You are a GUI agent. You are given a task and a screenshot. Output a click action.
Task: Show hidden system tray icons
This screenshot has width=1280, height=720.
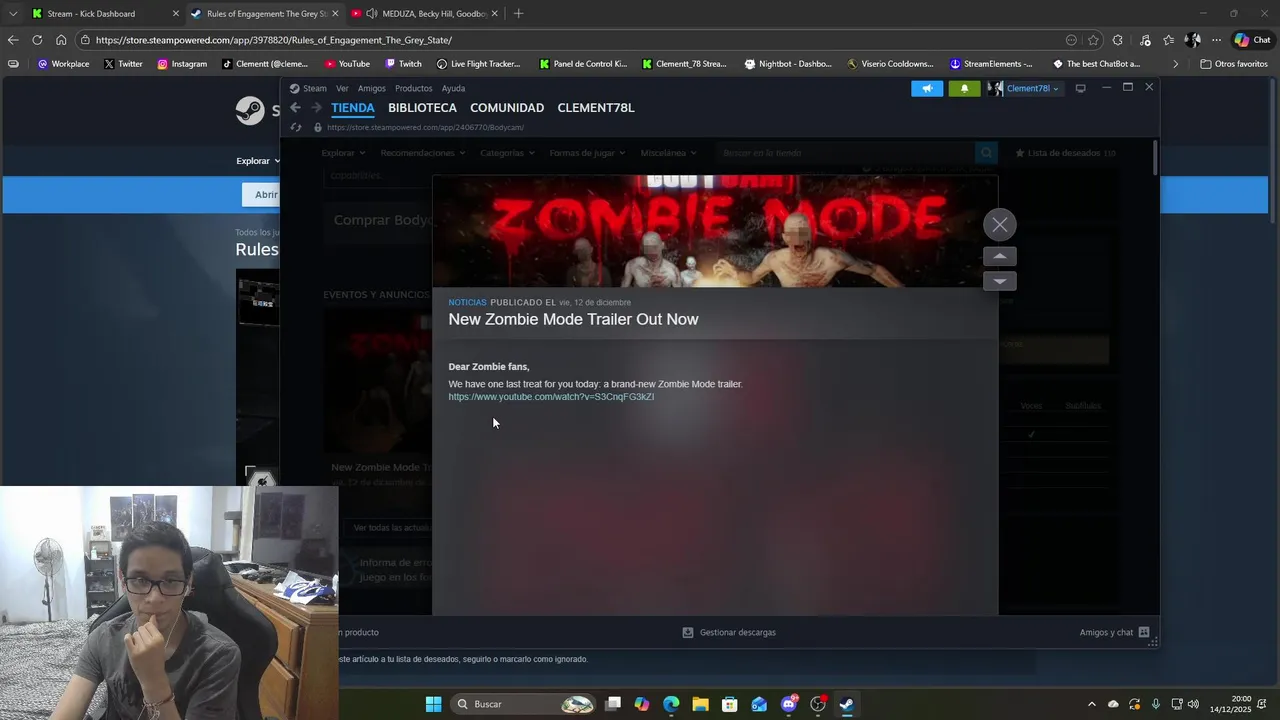[1091, 704]
